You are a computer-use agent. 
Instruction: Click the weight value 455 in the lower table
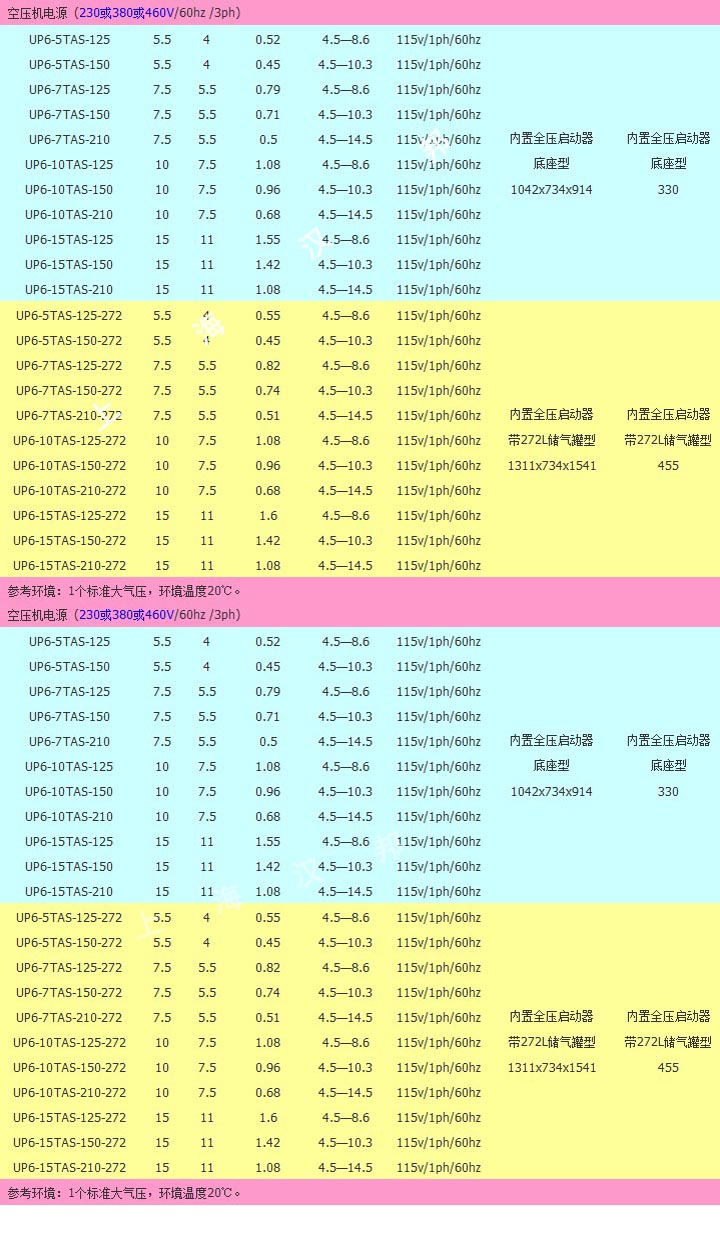coord(668,1068)
